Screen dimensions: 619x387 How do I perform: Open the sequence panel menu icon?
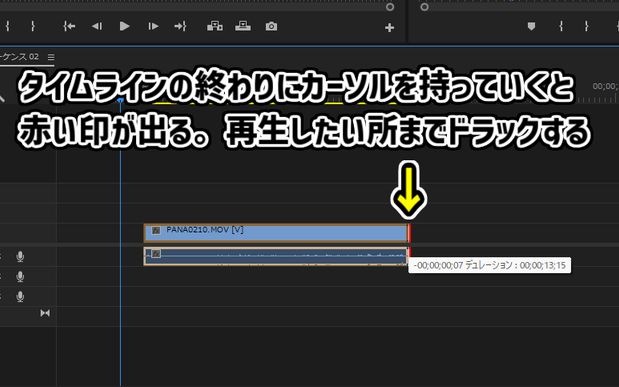pyautogui.click(x=51, y=57)
